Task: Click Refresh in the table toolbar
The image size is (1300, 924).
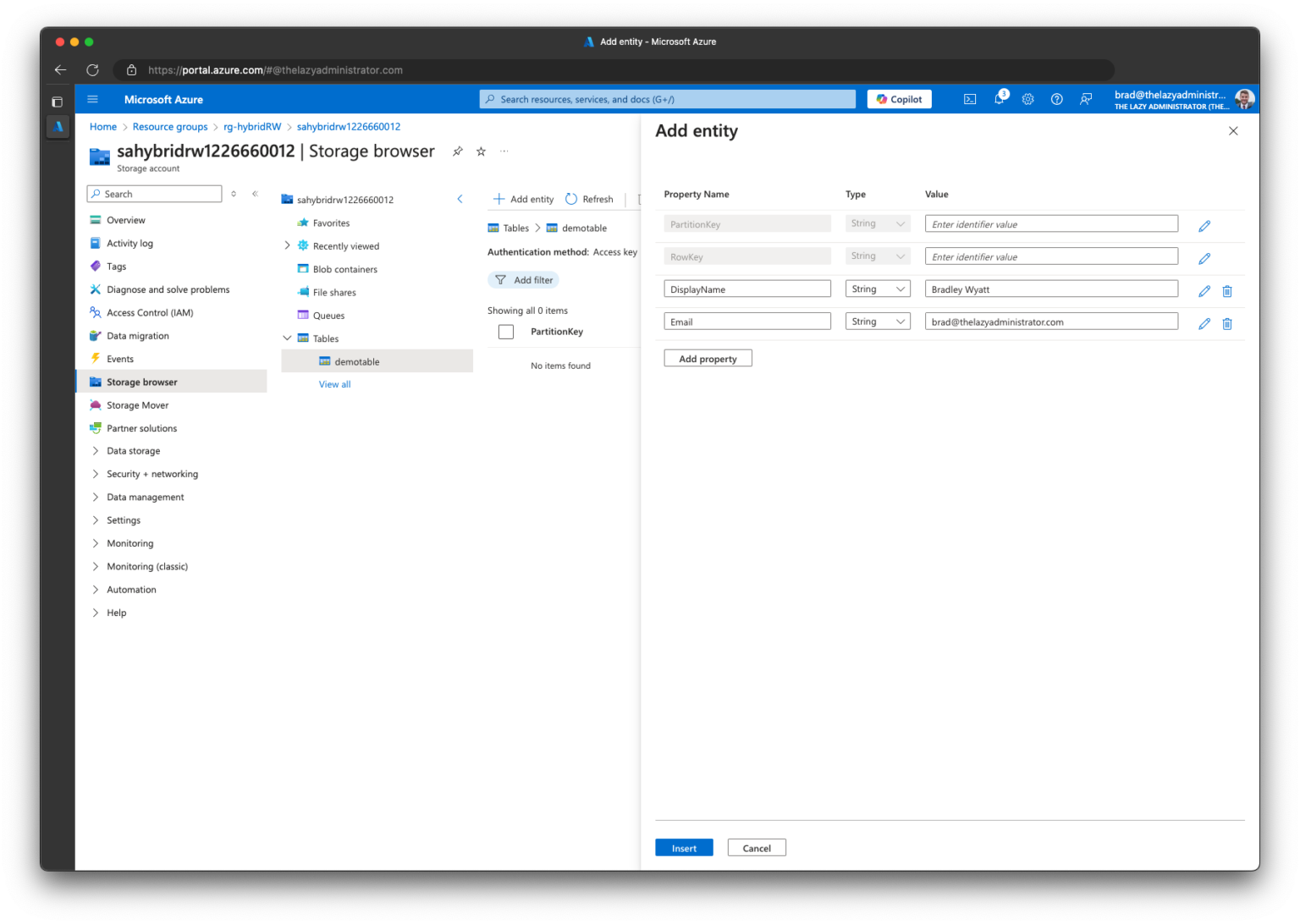Action: pos(589,200)
